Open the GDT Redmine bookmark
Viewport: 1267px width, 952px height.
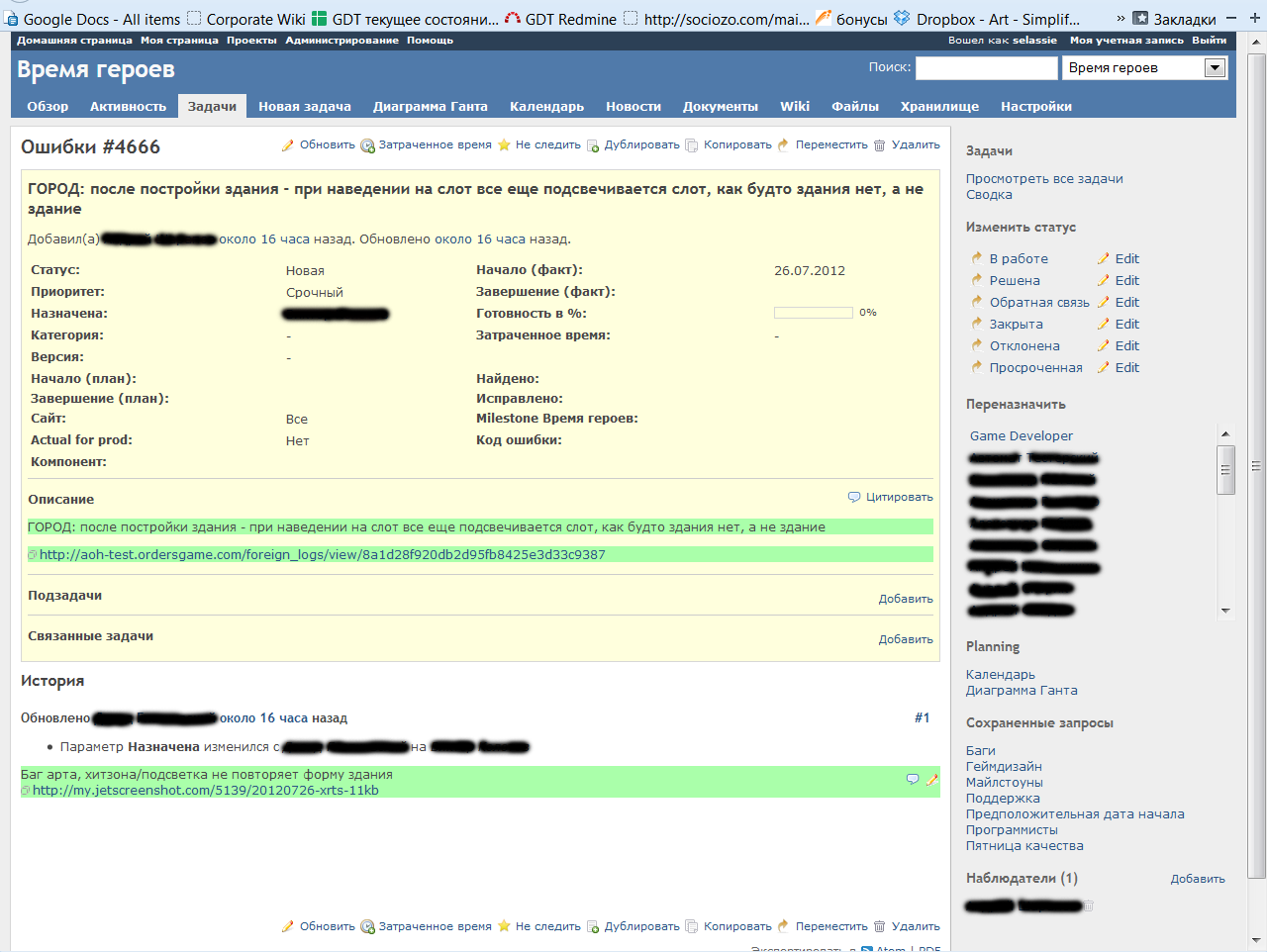(560, 19)
